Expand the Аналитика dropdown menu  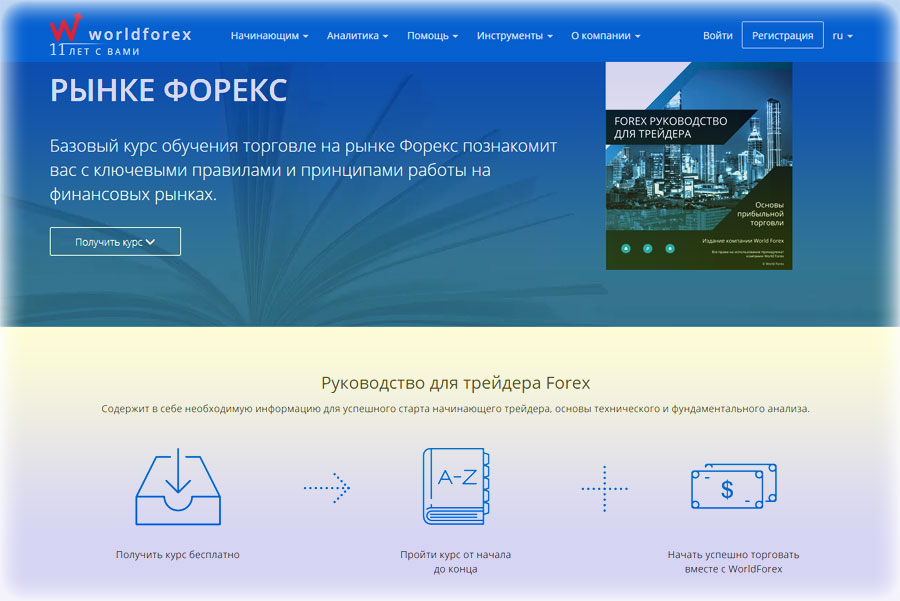click(357, 36)
